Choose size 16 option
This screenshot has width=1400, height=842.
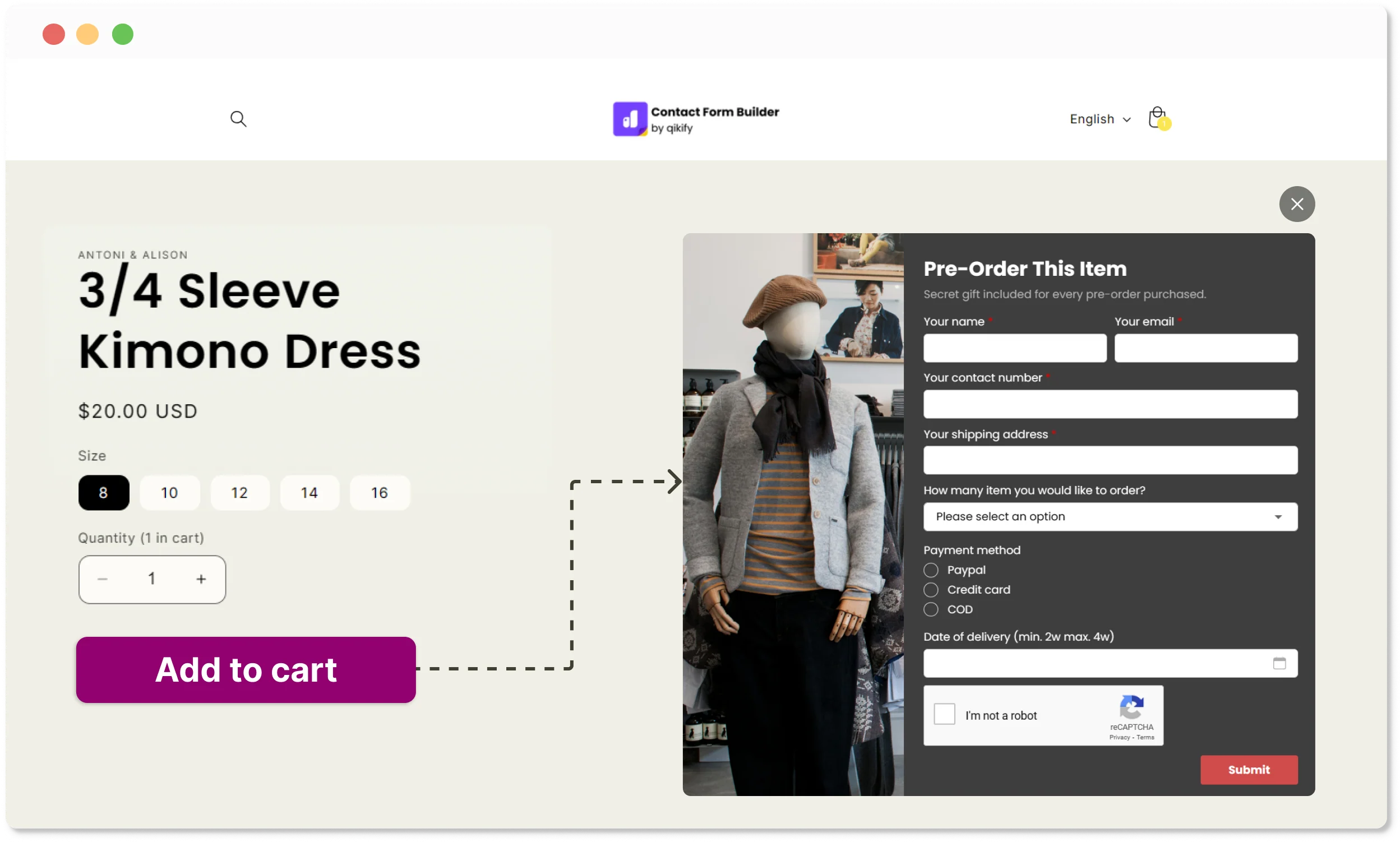(379, 493)
